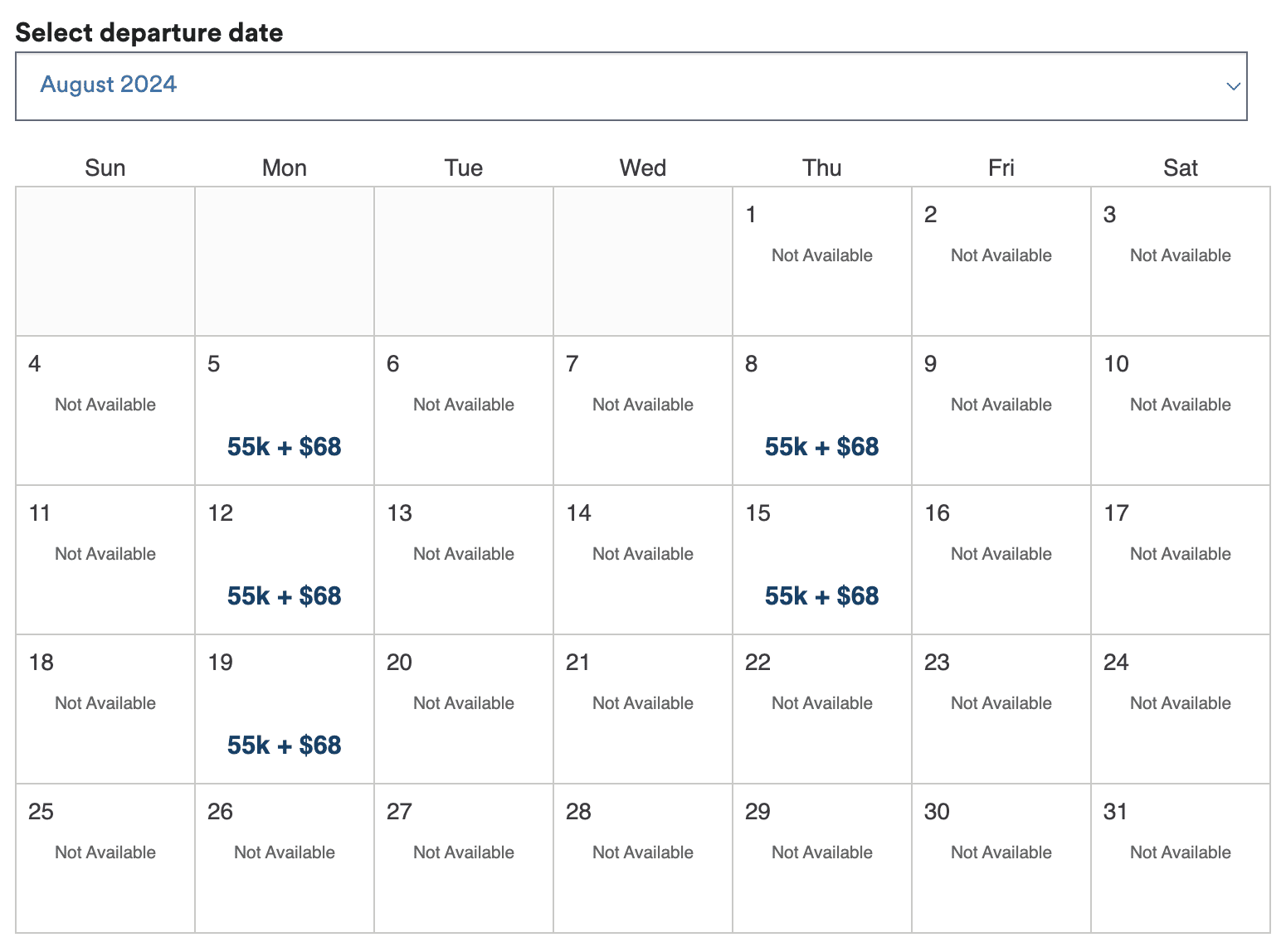
Task: Select the August 22 date cell
Action: coord(821,709)
